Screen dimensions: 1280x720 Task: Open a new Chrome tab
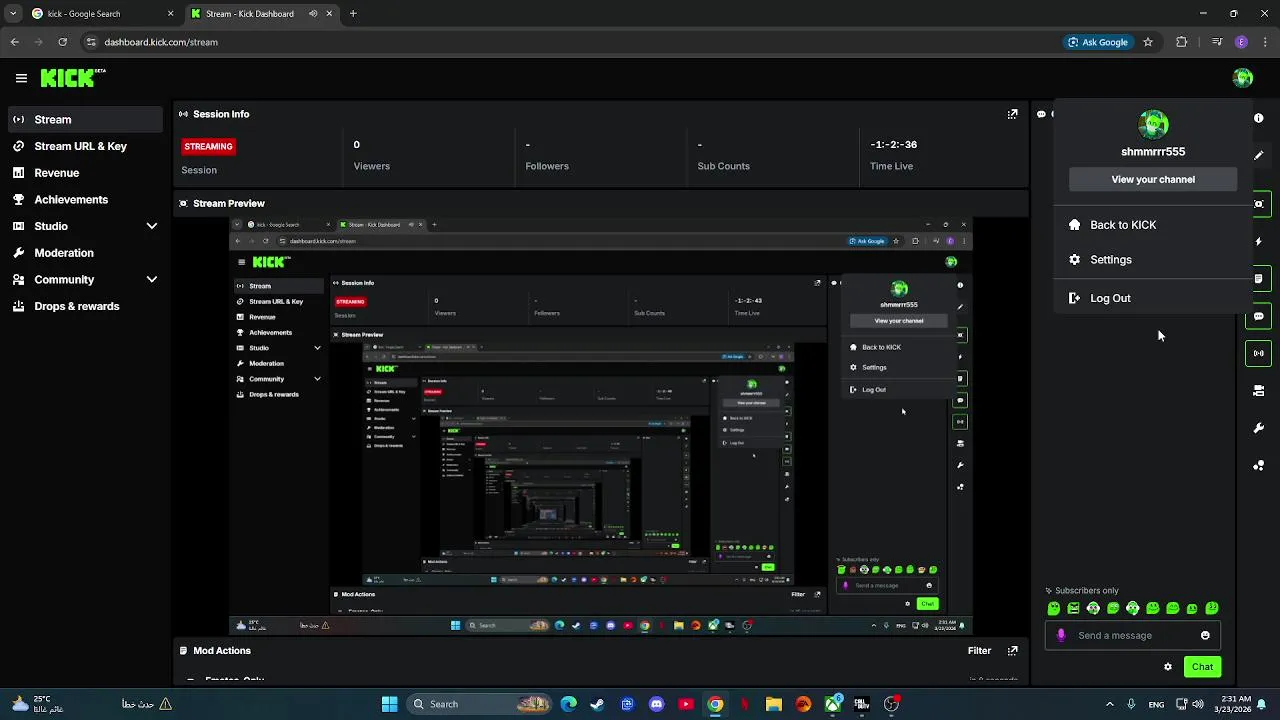tap(353, 14)
